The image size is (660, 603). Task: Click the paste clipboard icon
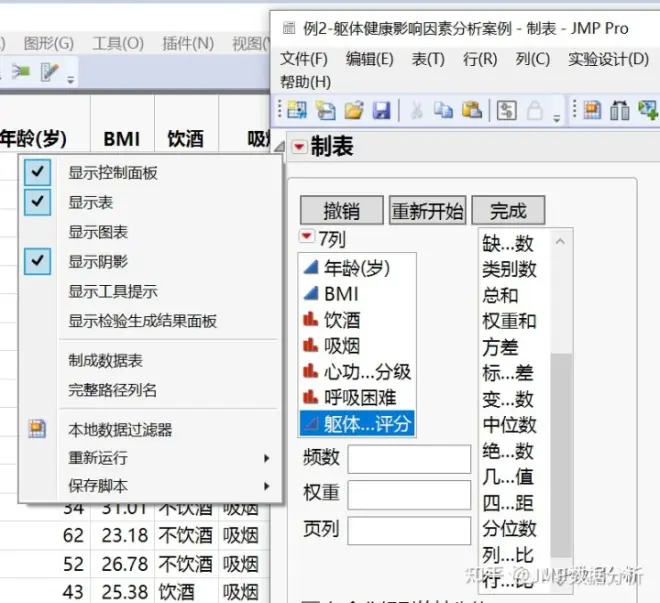point(472,110)
